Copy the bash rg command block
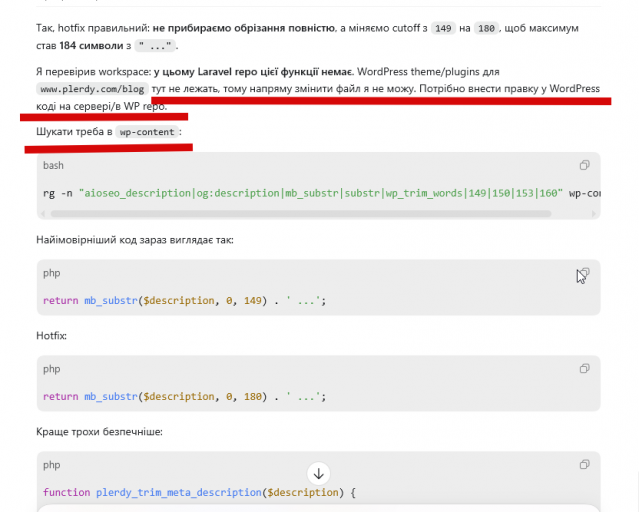Screen dimensions: 639x512 584,165
